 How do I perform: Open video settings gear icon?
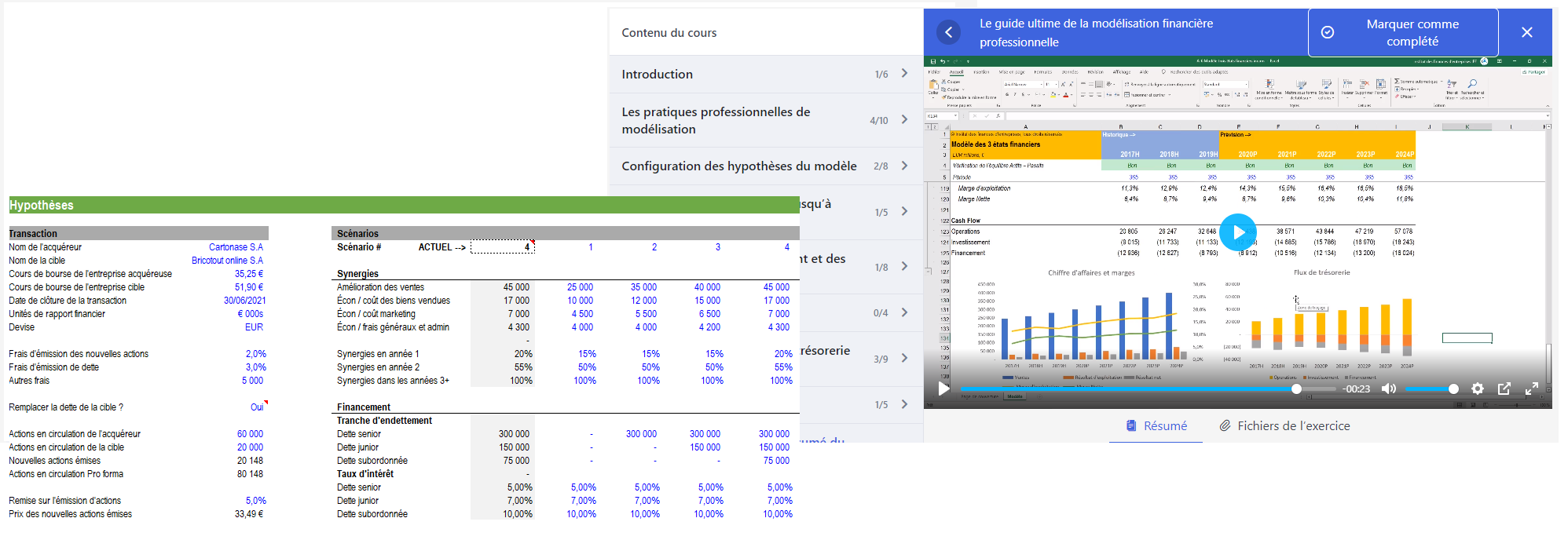point(1478,389)
